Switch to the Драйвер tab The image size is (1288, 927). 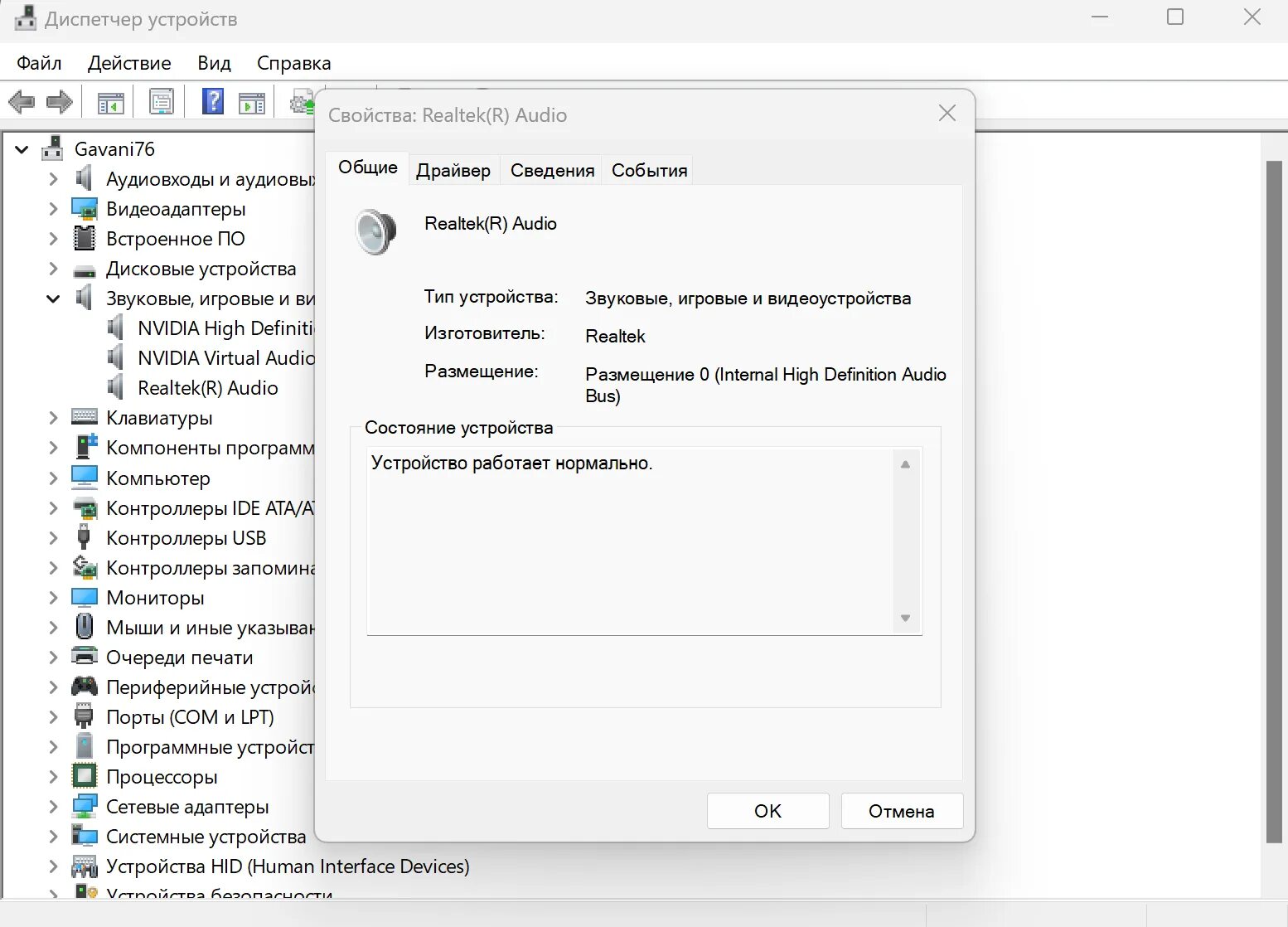coord(453,170)
